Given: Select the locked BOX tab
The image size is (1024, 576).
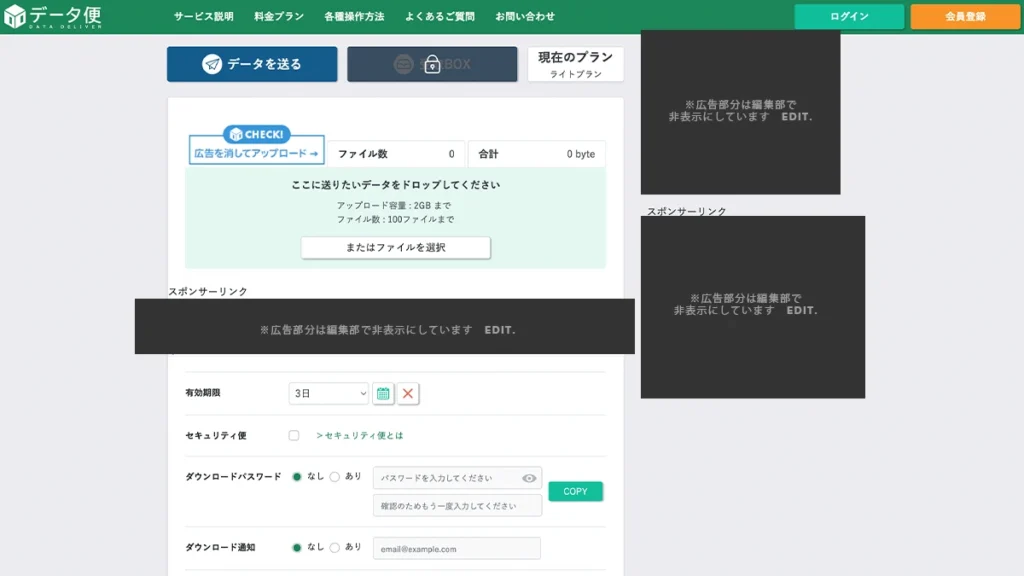Looking at the screenshot, I should (x=432, y=64).
